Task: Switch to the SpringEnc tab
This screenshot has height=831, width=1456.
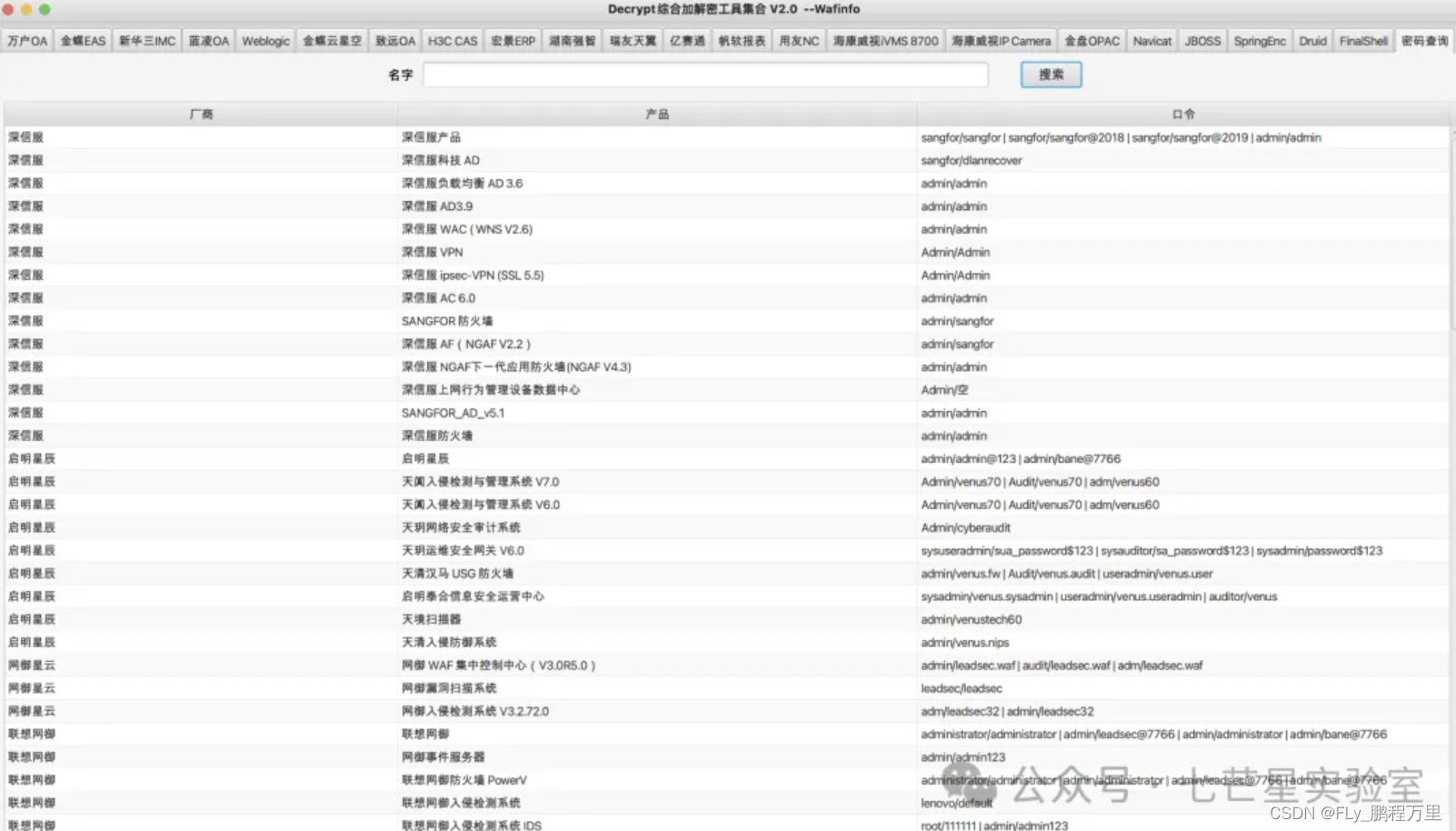Action: [x=1260, y=41]
